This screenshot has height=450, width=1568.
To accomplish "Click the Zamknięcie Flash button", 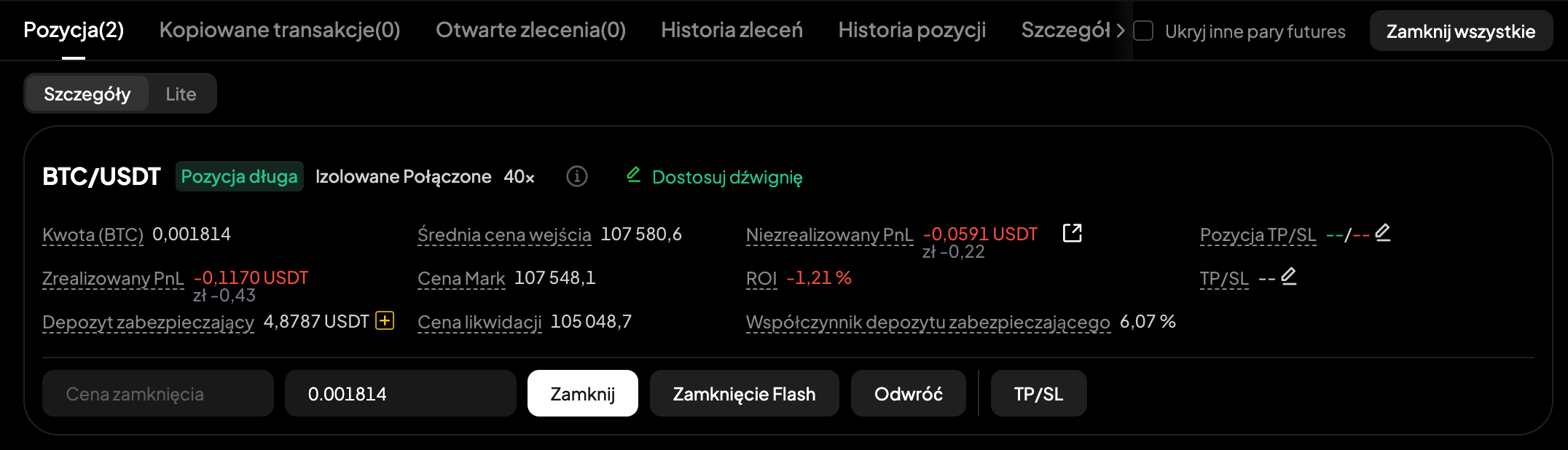I will click(x=744, y=394).
